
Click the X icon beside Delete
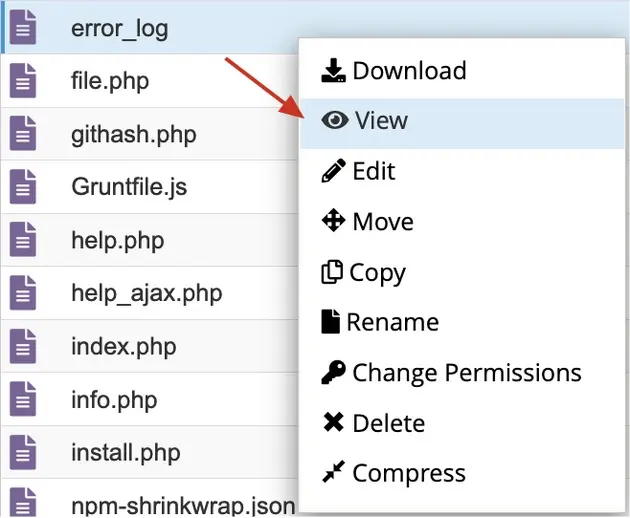point(333,423)
